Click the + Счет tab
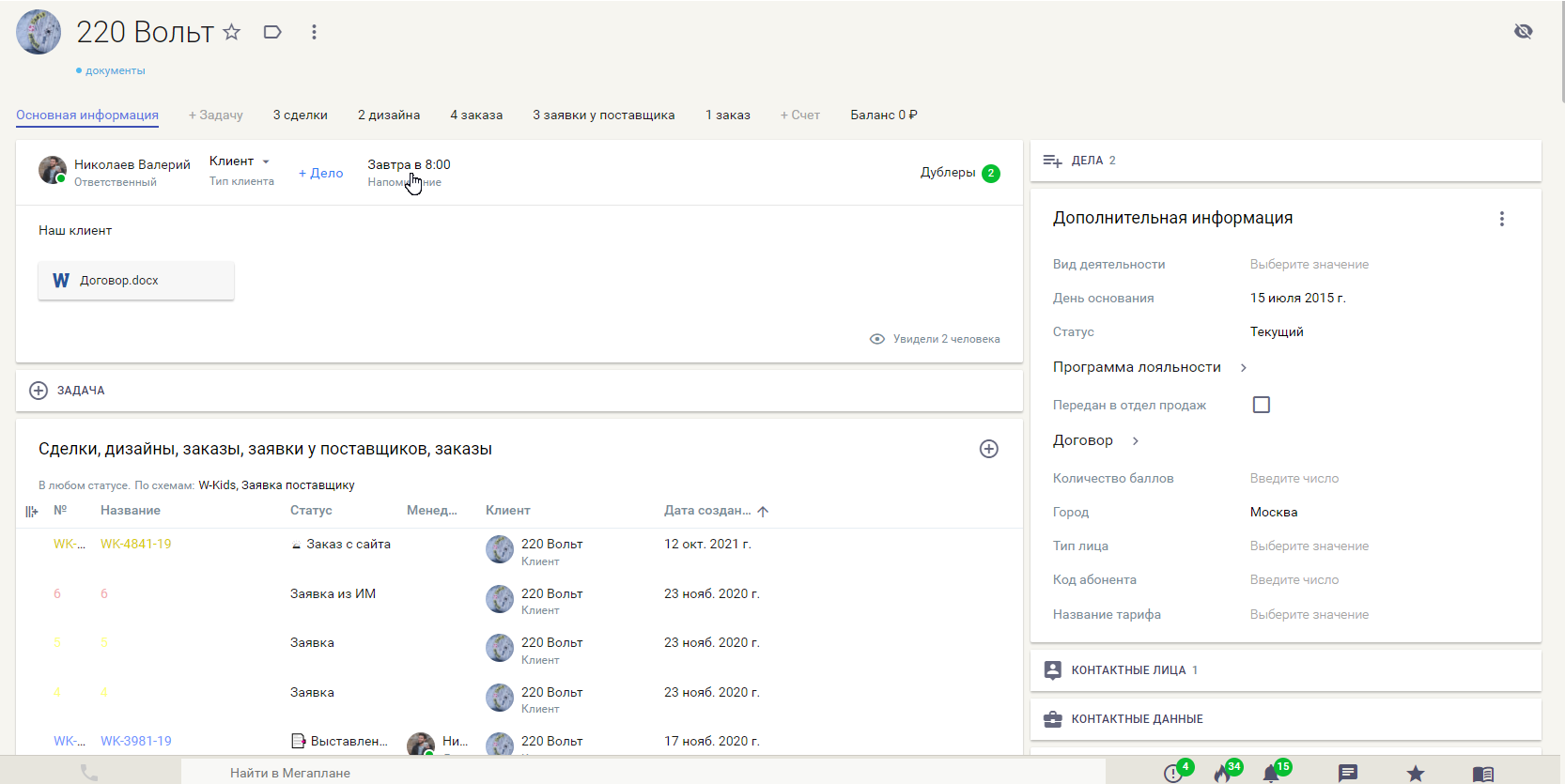Image resolution: width=1565 pixels, height=784 pixels. coord(800,115)
